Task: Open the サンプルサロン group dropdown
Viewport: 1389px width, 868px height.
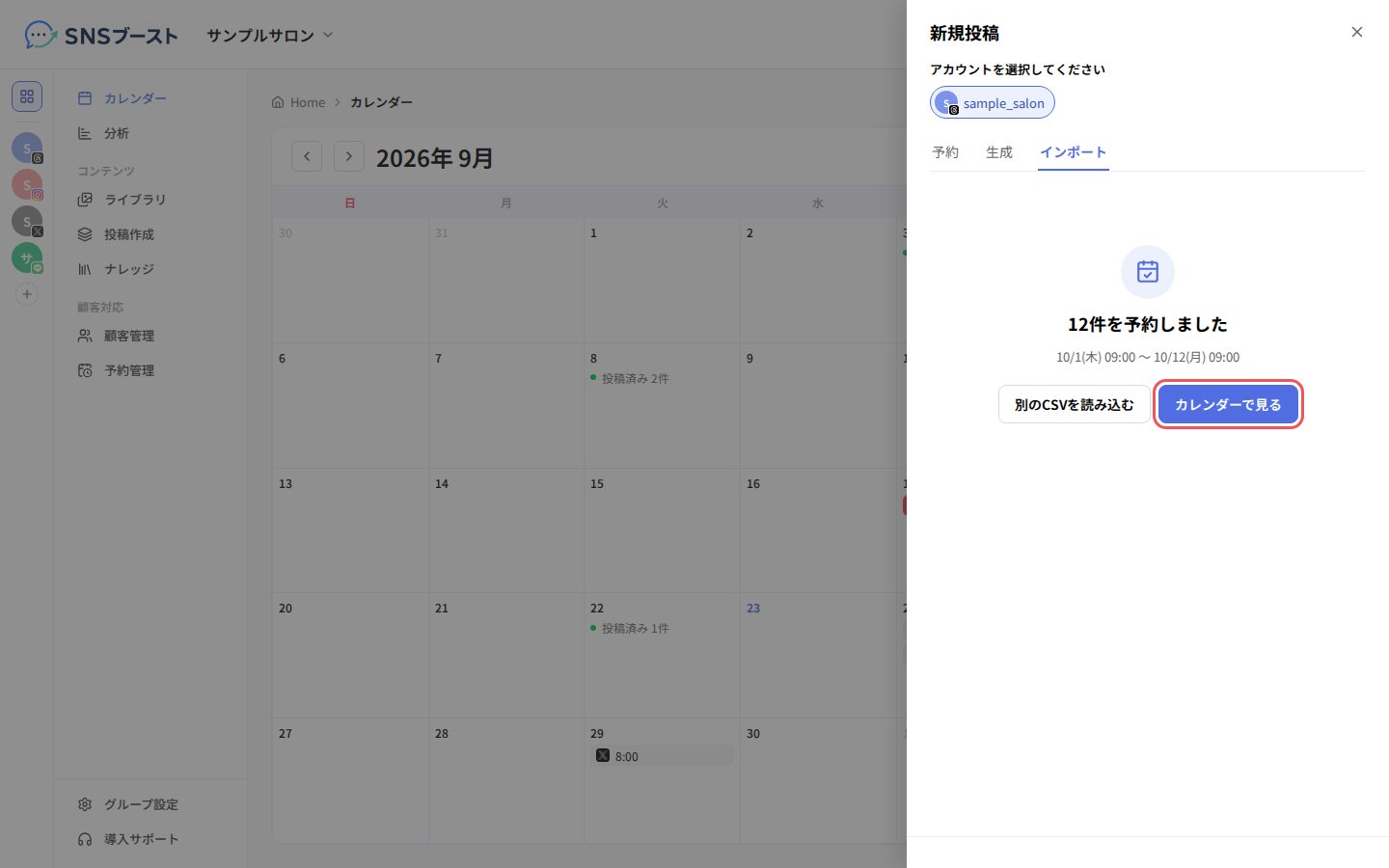Action: [270, 36]
